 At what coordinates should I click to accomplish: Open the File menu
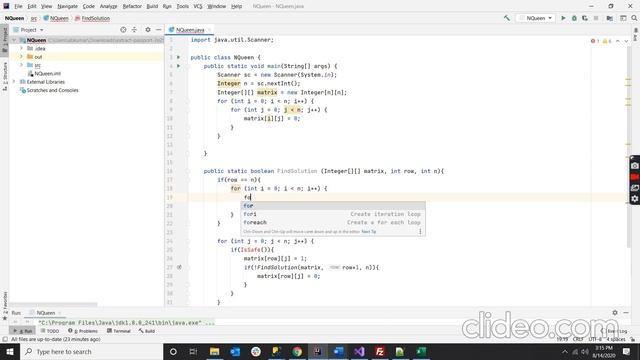click(18, 6)
